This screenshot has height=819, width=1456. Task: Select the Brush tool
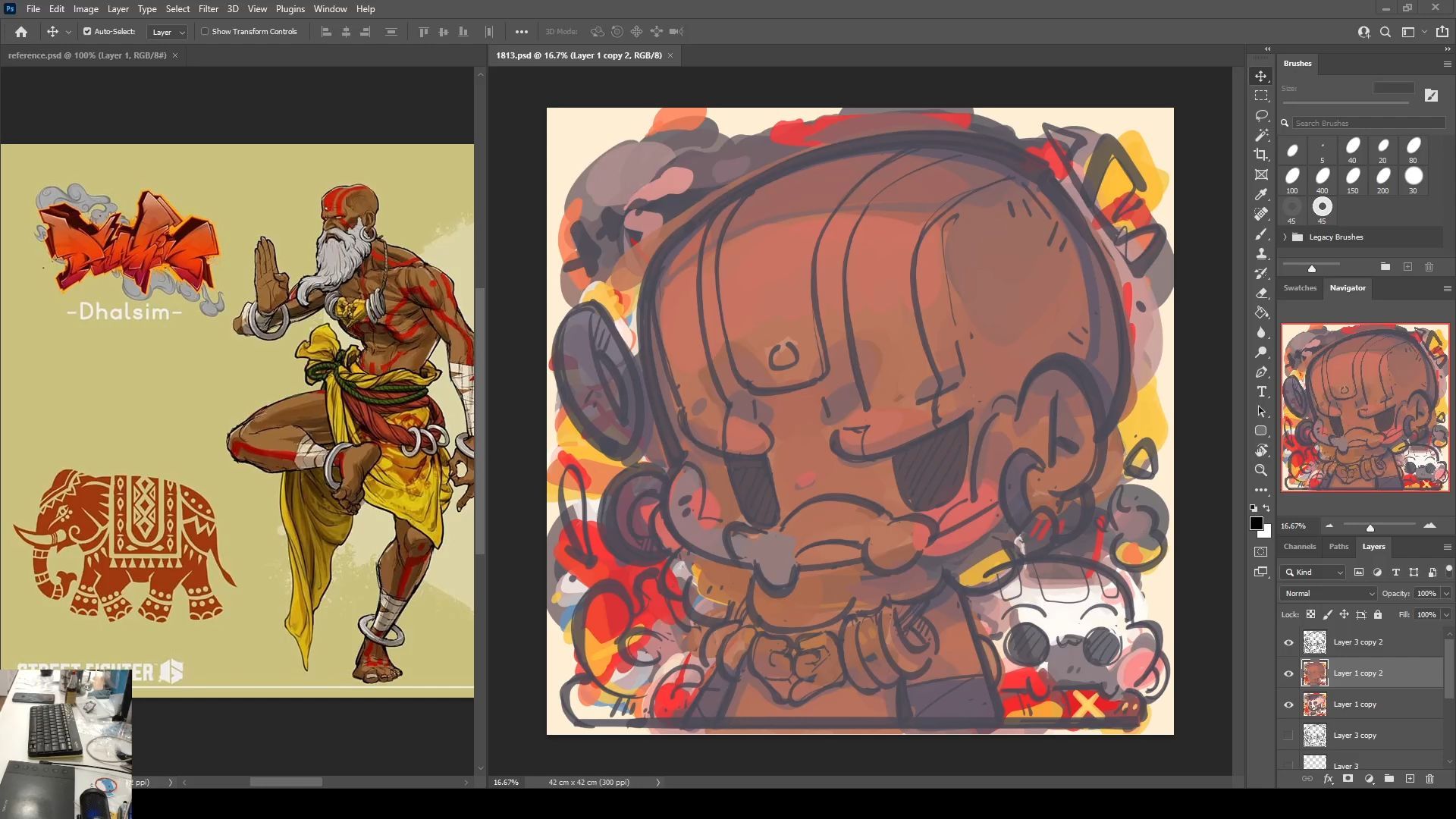(x=1261, y=234)
